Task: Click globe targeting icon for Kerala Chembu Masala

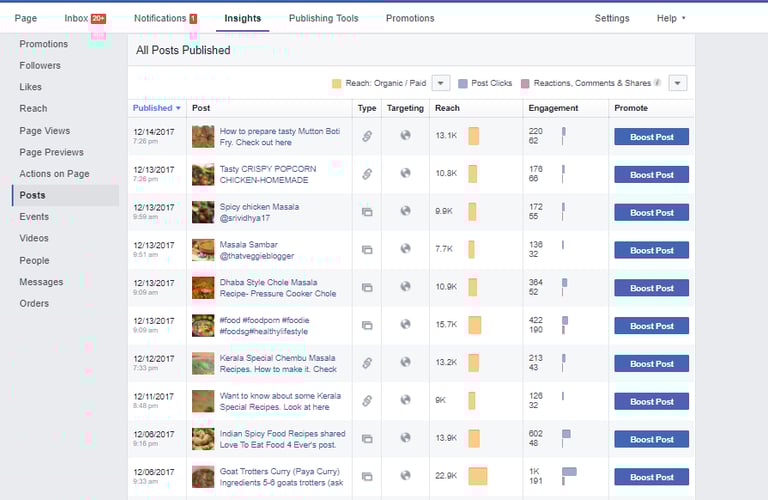Action: [405, 362]
